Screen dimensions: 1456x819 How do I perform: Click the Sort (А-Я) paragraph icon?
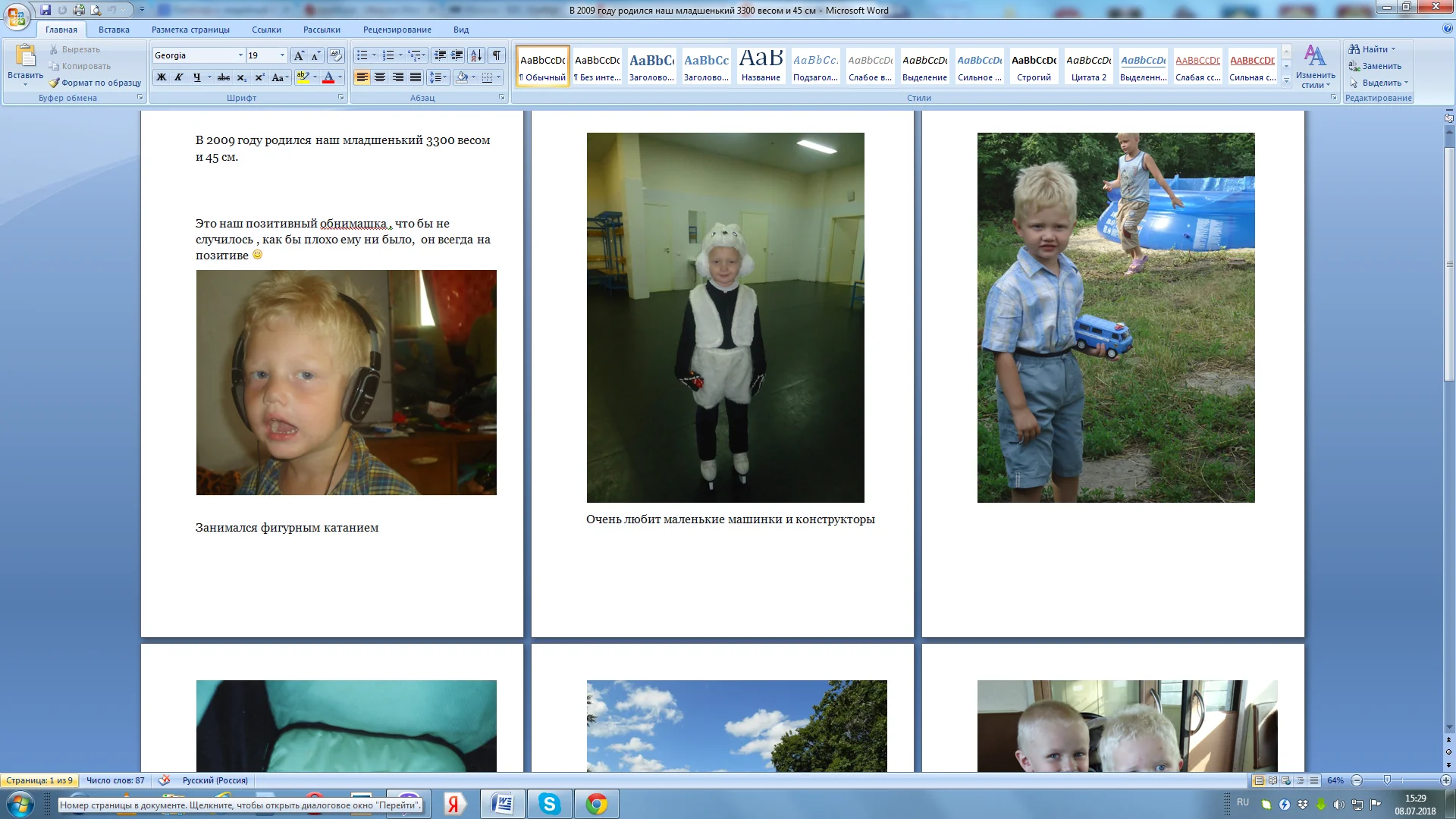[475, 55]
